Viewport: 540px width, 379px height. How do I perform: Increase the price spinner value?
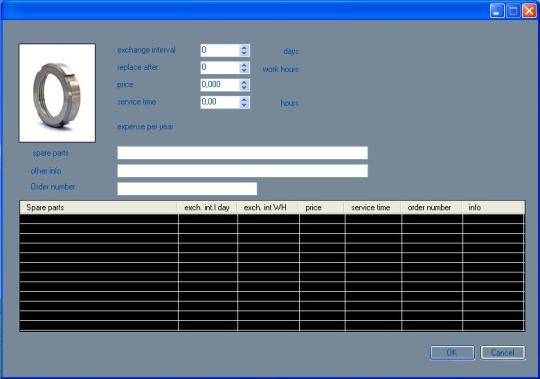click(244, 82)
